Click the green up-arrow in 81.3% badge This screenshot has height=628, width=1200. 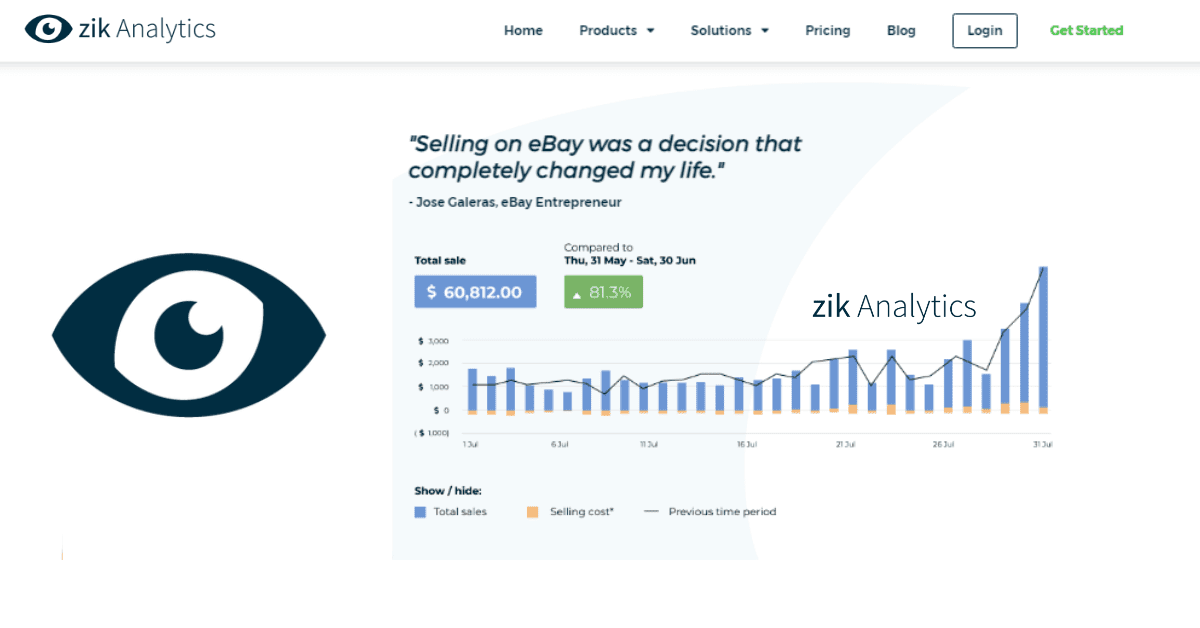[x=577, y=293]
